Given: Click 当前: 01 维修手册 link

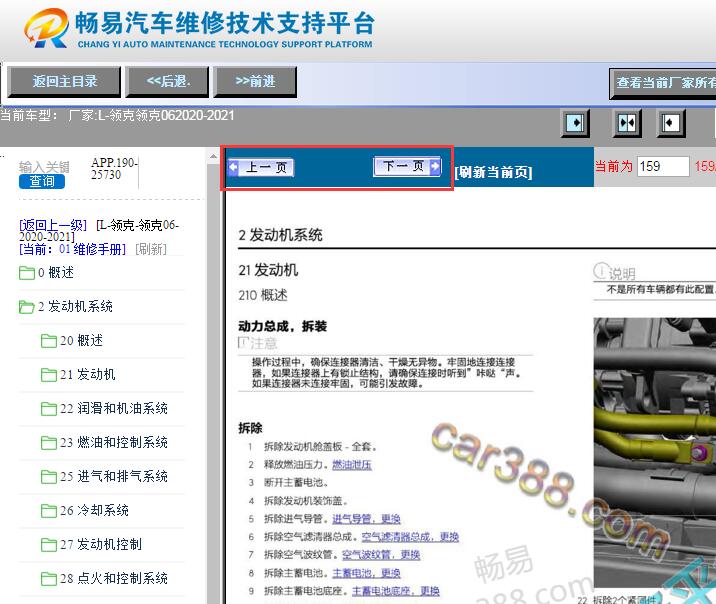Looking at the screenshot, I should (x=72, y=249).
